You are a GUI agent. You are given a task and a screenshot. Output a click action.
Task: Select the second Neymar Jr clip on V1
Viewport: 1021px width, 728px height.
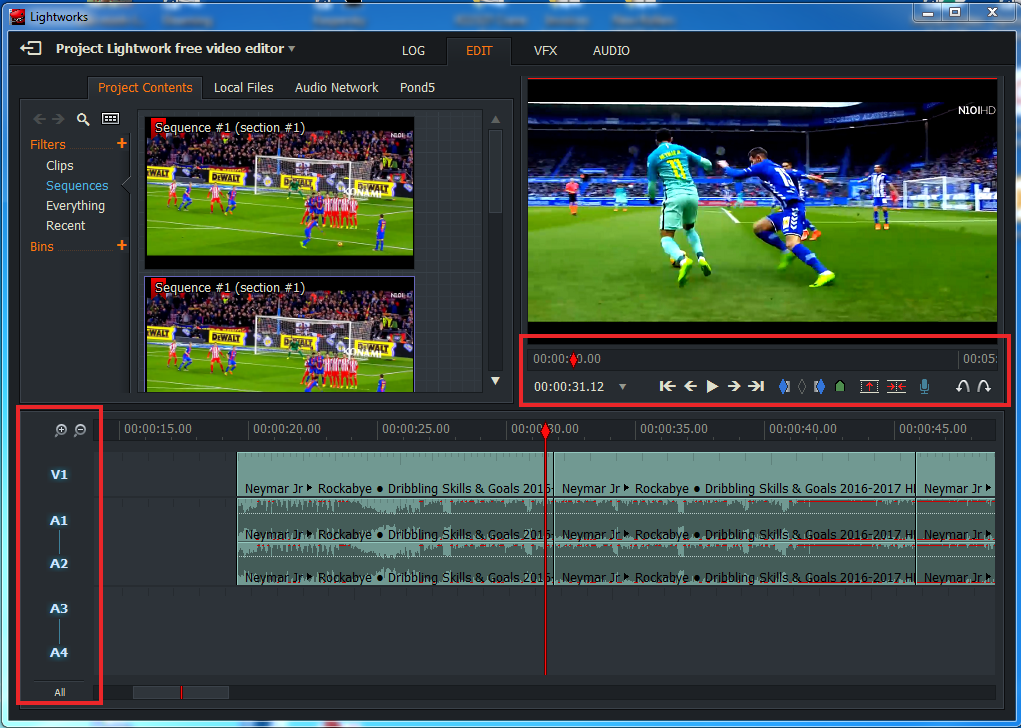coord(734,475)
